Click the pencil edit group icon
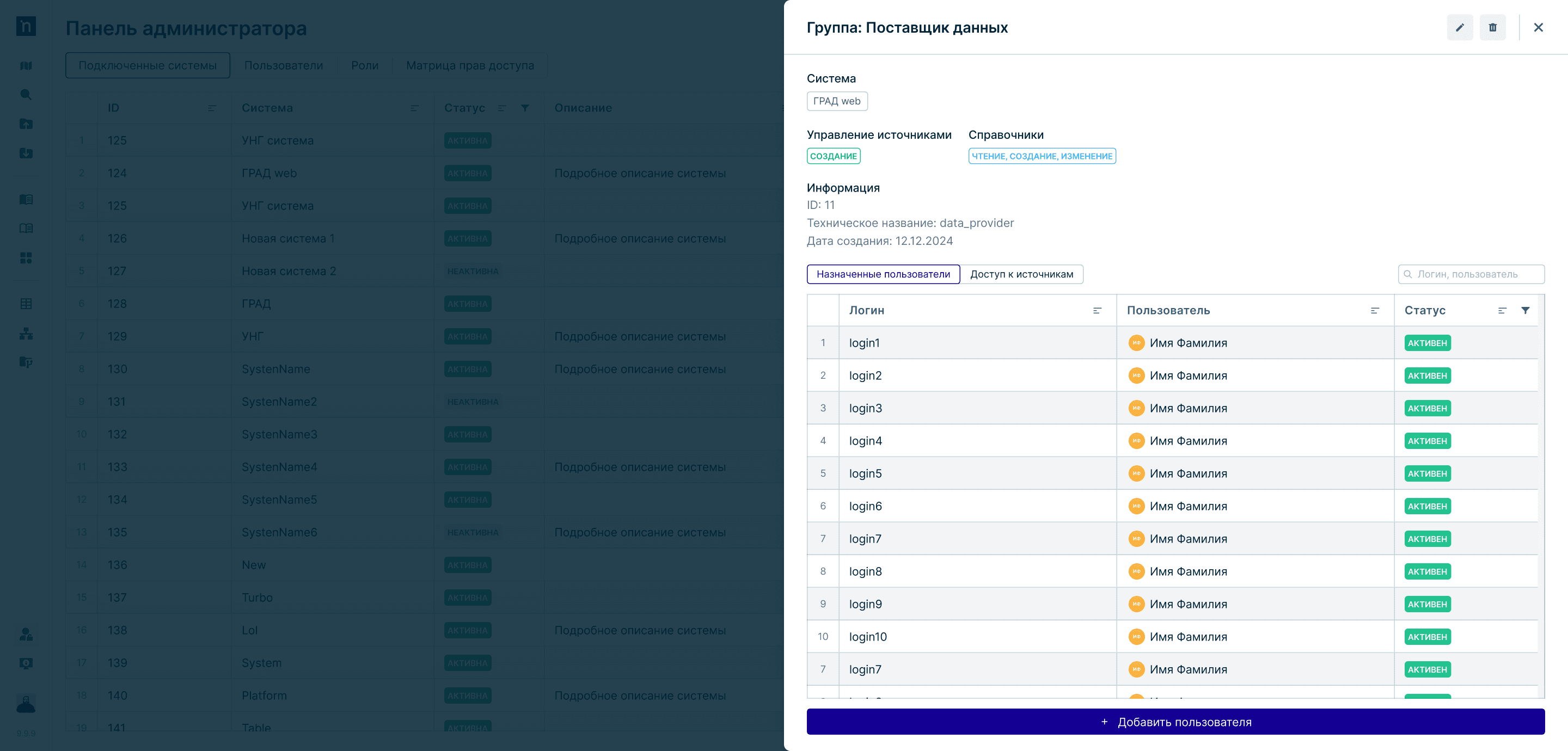 point(1459,27)
